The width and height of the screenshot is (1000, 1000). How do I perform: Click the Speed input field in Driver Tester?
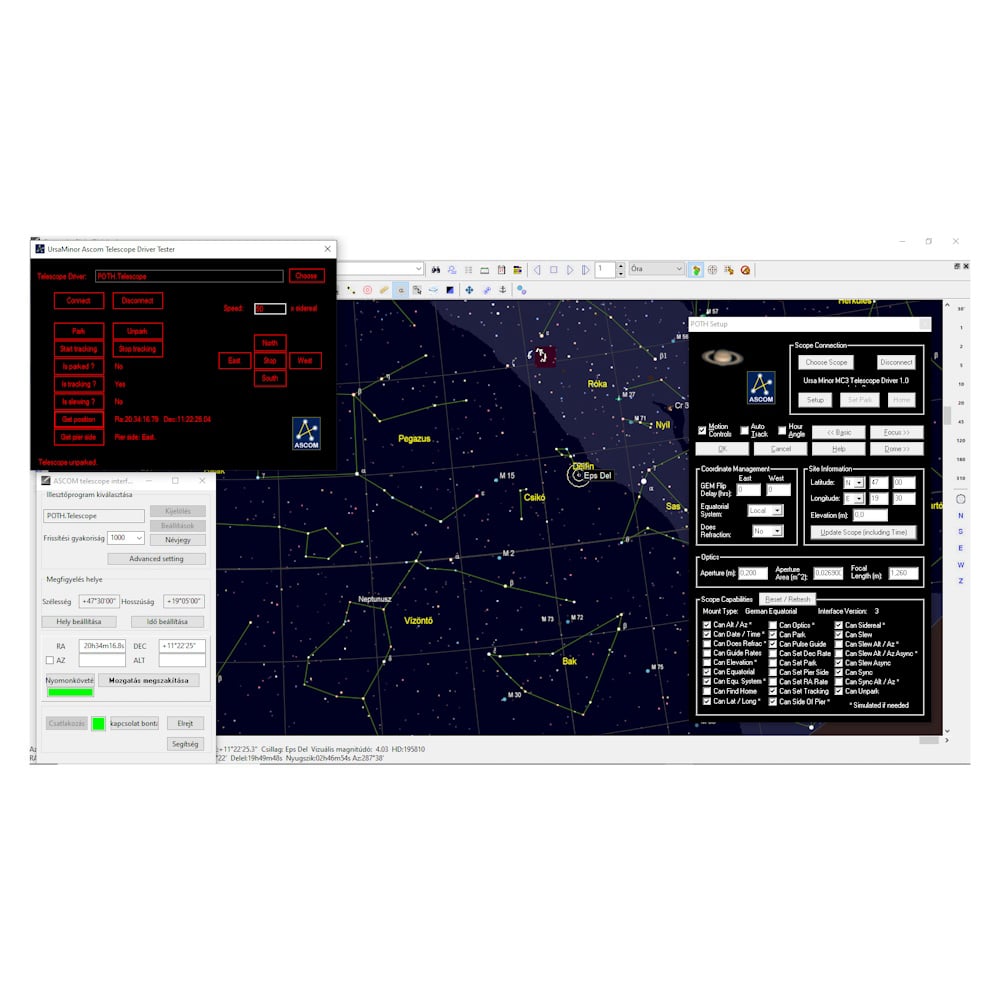[270, 309]
